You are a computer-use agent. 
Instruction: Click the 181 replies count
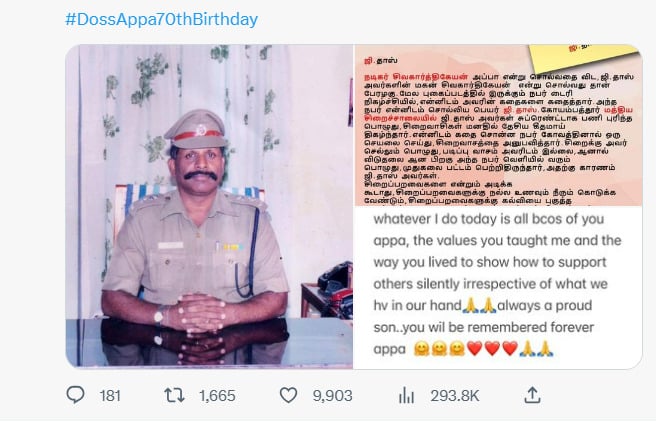coord(110,396)
